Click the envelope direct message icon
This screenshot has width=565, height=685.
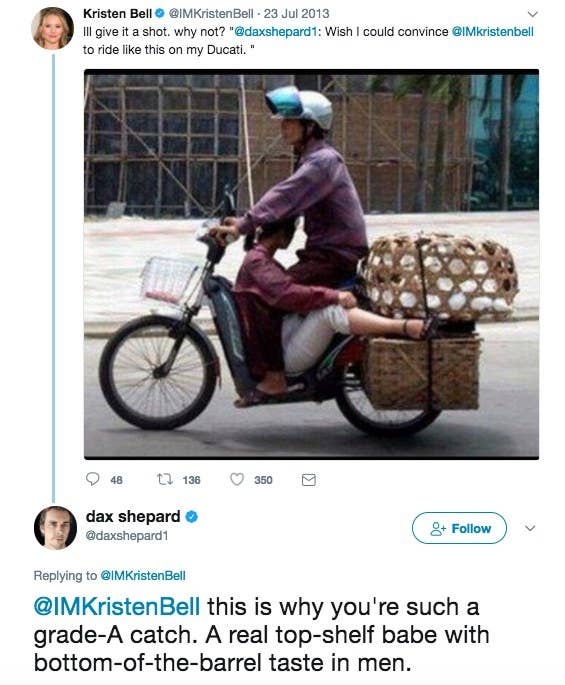(x=308, y=480)
